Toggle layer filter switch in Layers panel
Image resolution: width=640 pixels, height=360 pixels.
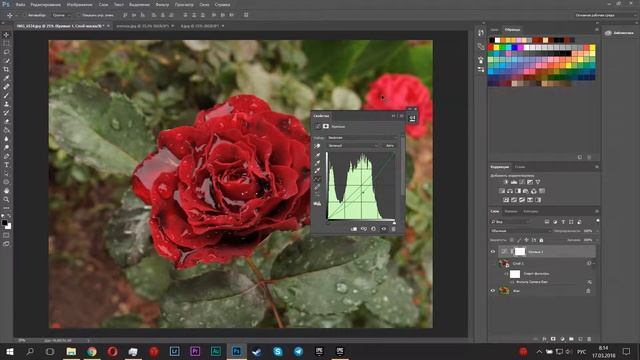point(598,221)
